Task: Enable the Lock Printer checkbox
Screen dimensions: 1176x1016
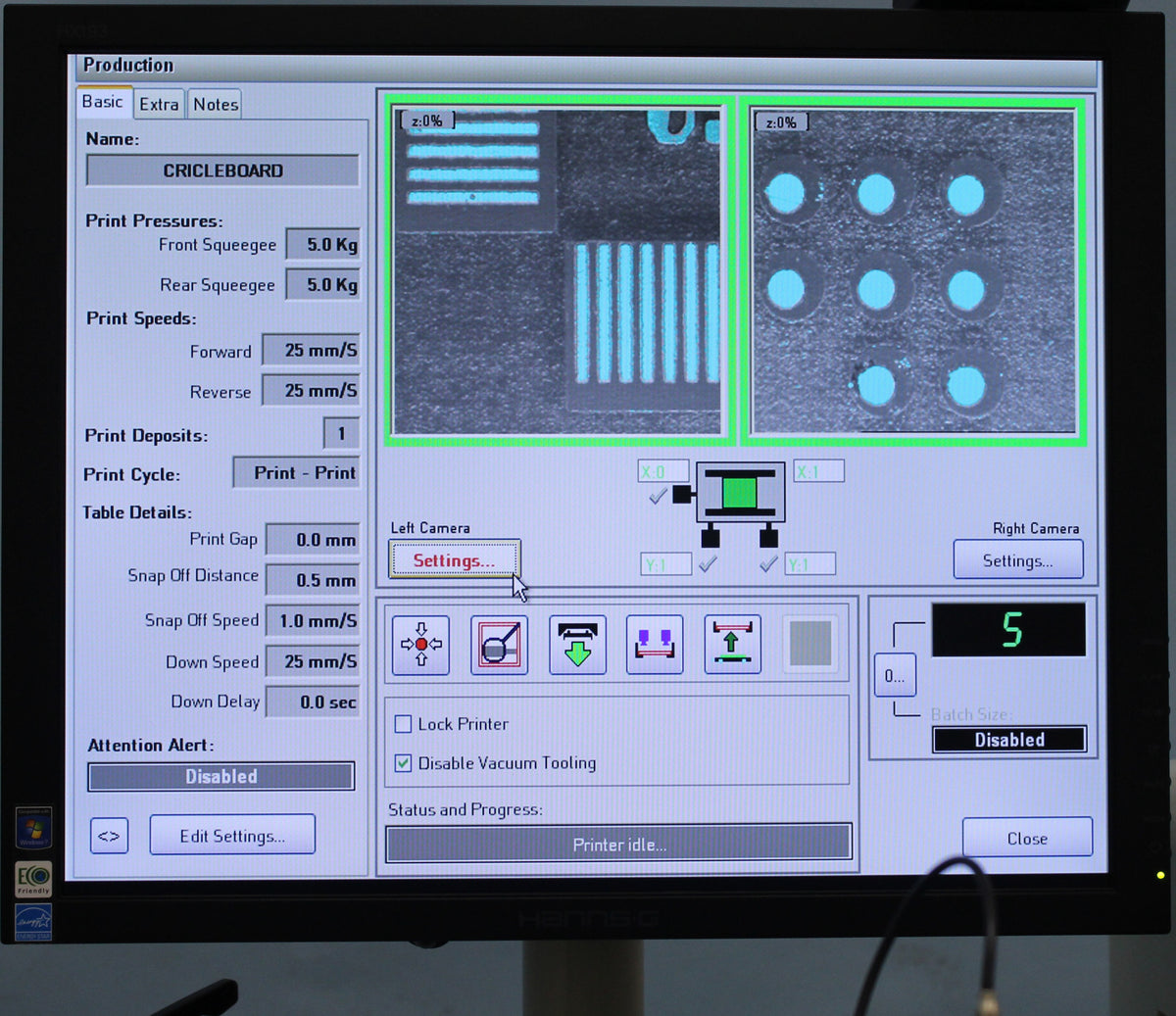Action: click(403, 724)
